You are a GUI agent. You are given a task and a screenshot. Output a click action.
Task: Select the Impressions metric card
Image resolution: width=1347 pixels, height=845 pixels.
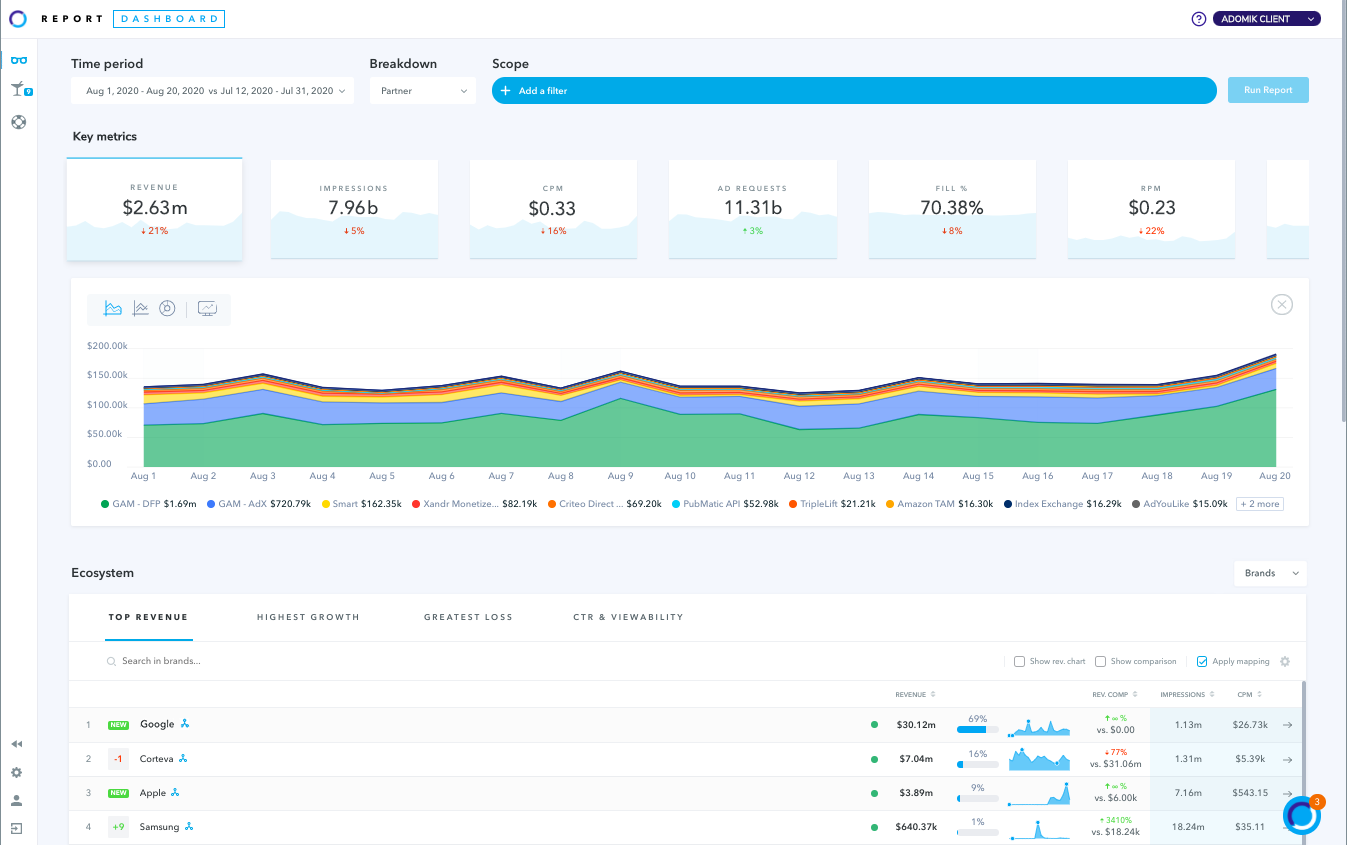[354, 209]
